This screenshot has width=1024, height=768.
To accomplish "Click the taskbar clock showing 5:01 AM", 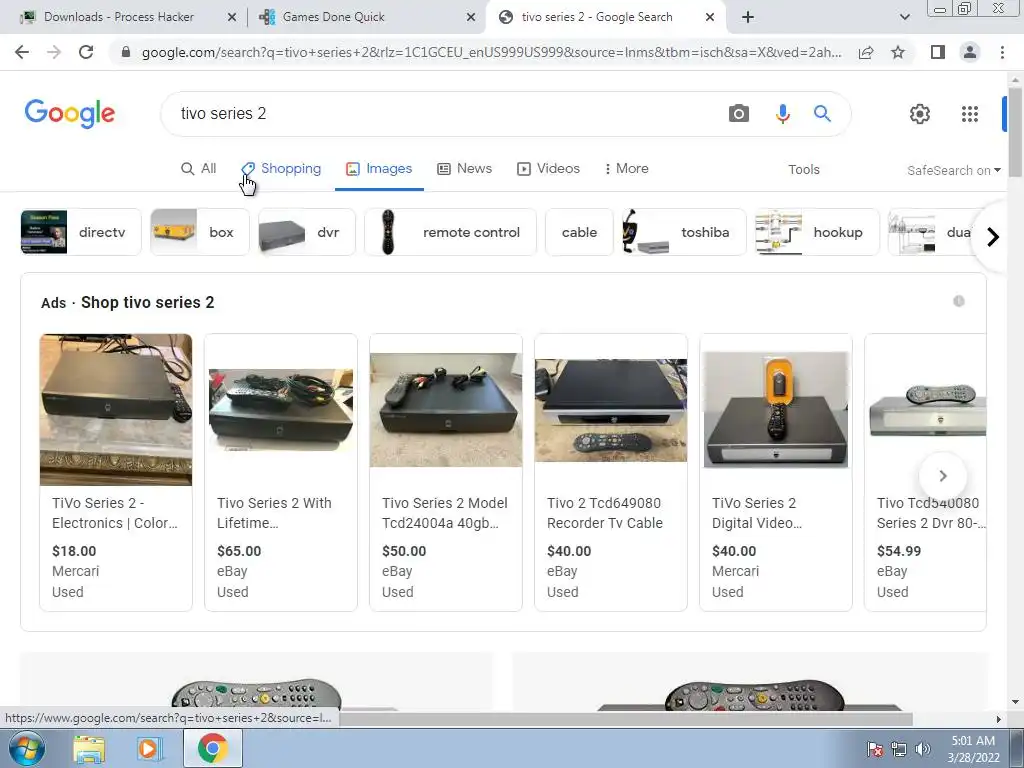I will coord(973,748).
